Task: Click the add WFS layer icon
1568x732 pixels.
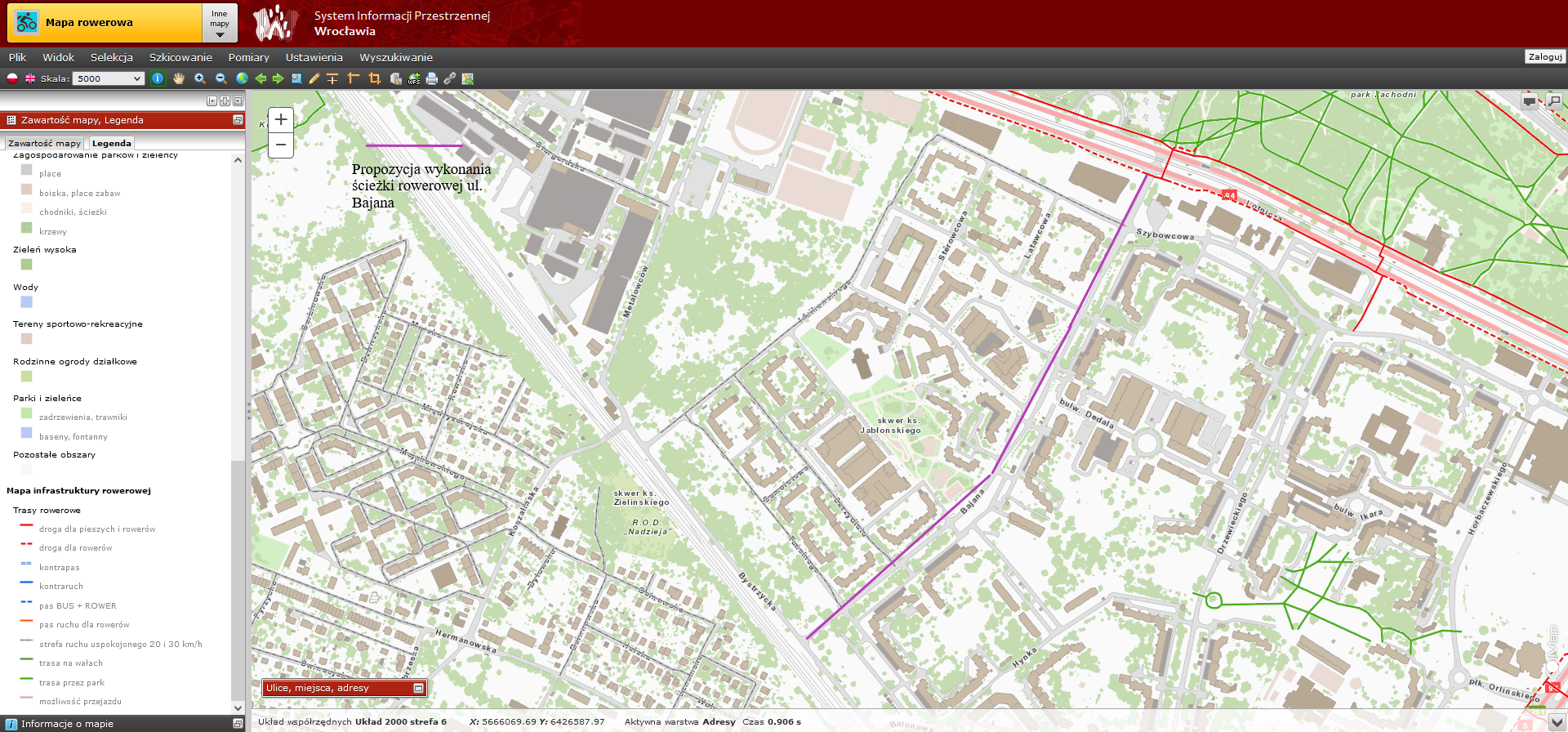Action: pos(414,78)
